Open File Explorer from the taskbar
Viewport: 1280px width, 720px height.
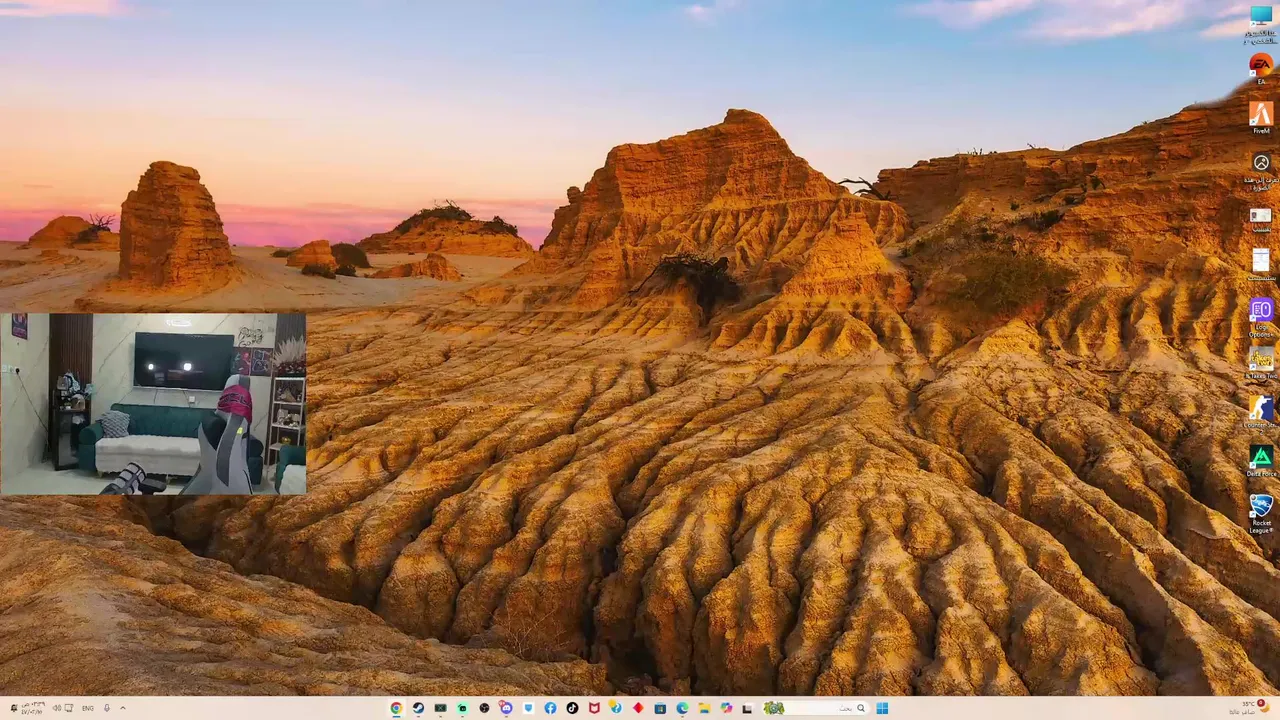pyautogui.click(x=704, y=708)
